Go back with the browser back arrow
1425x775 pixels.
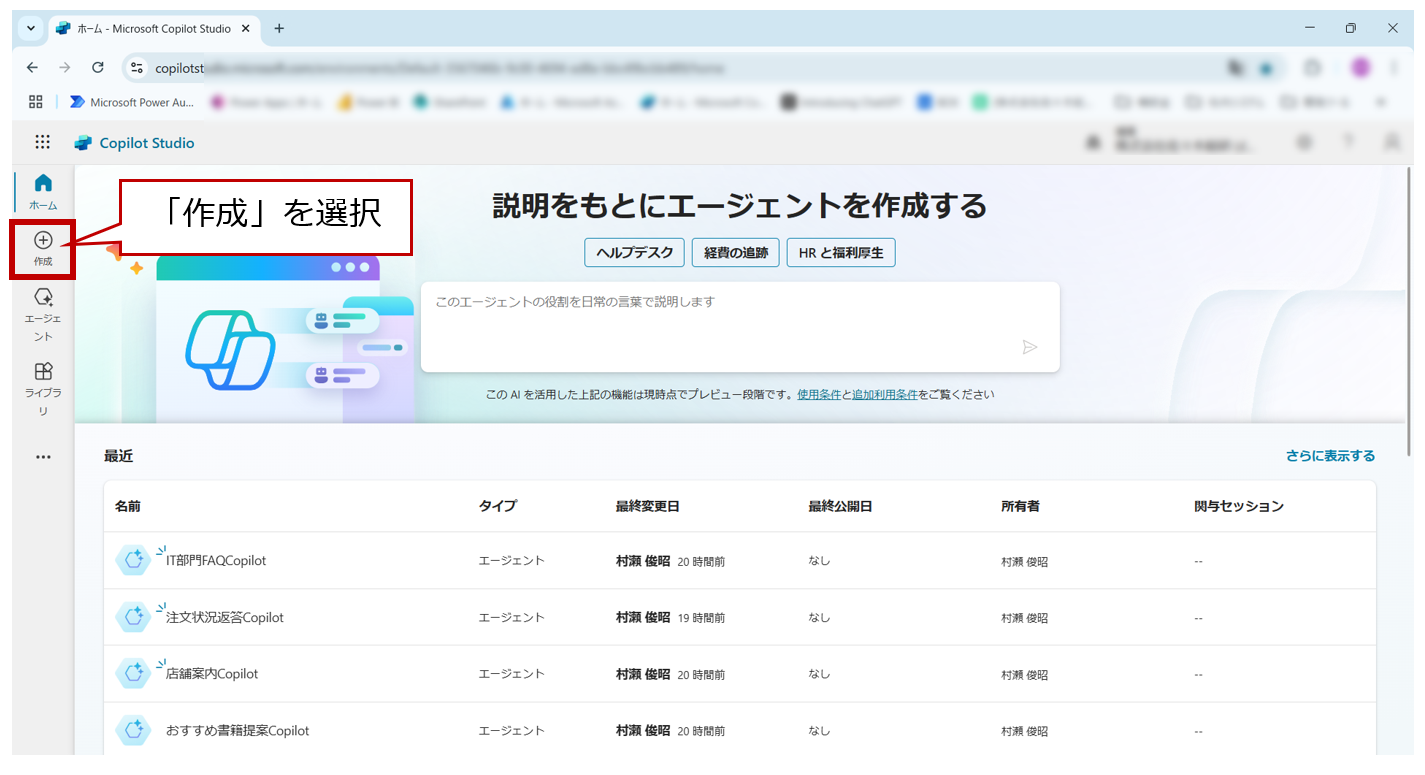(x=32, y=68)
